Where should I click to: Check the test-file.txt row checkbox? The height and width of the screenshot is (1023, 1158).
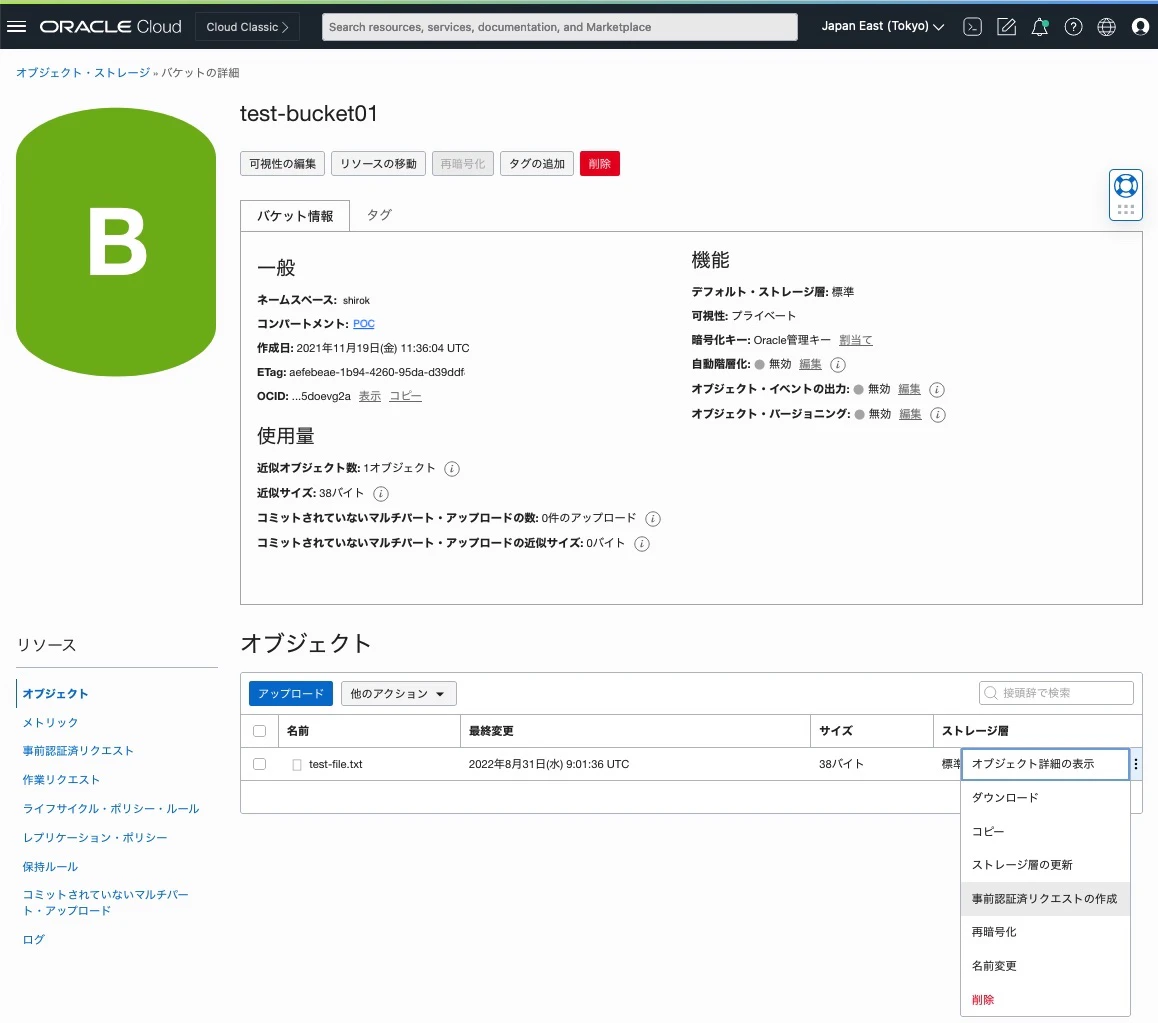(259, 764)
